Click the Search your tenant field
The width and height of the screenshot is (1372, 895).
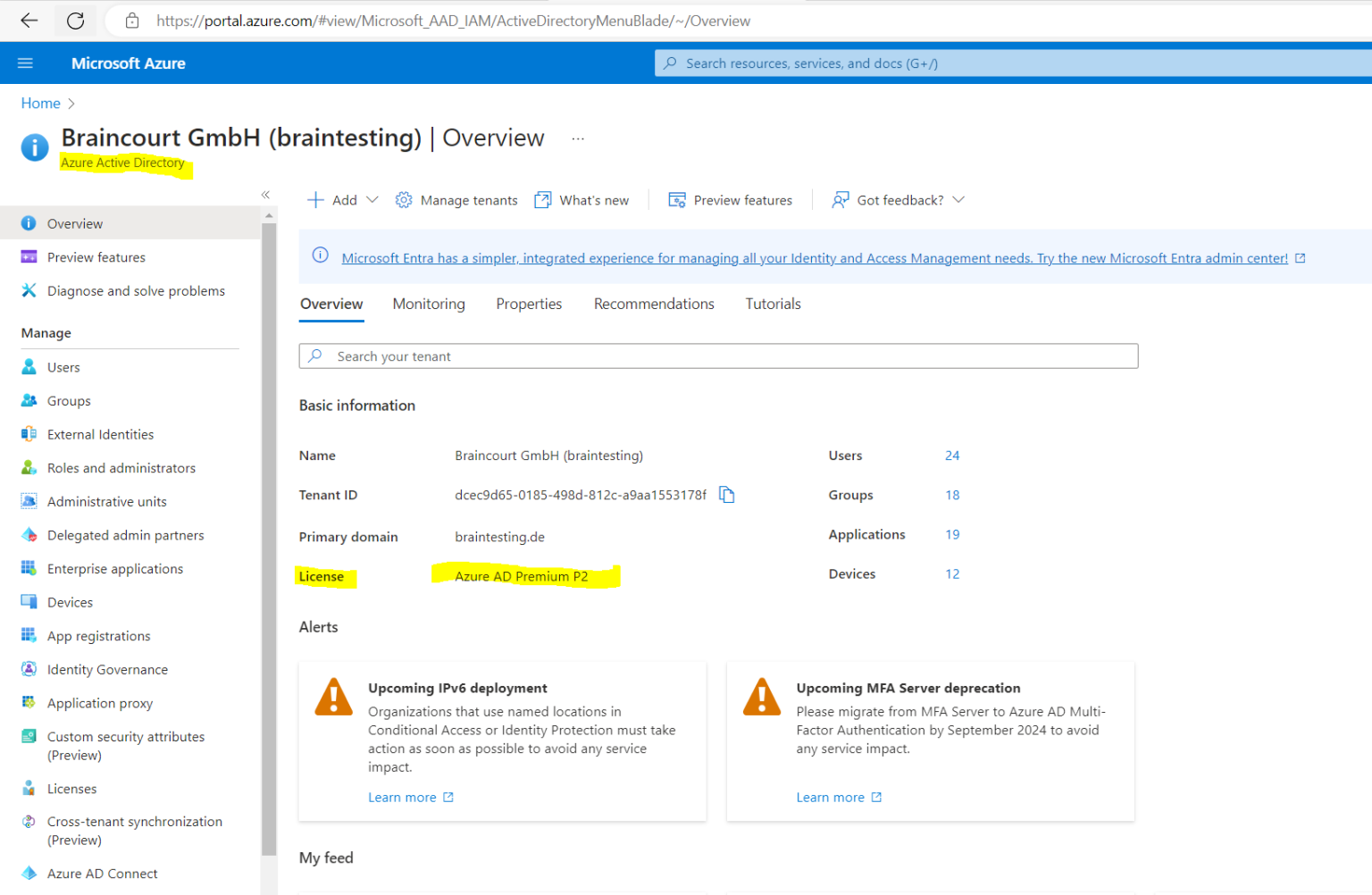coord(718,355)
